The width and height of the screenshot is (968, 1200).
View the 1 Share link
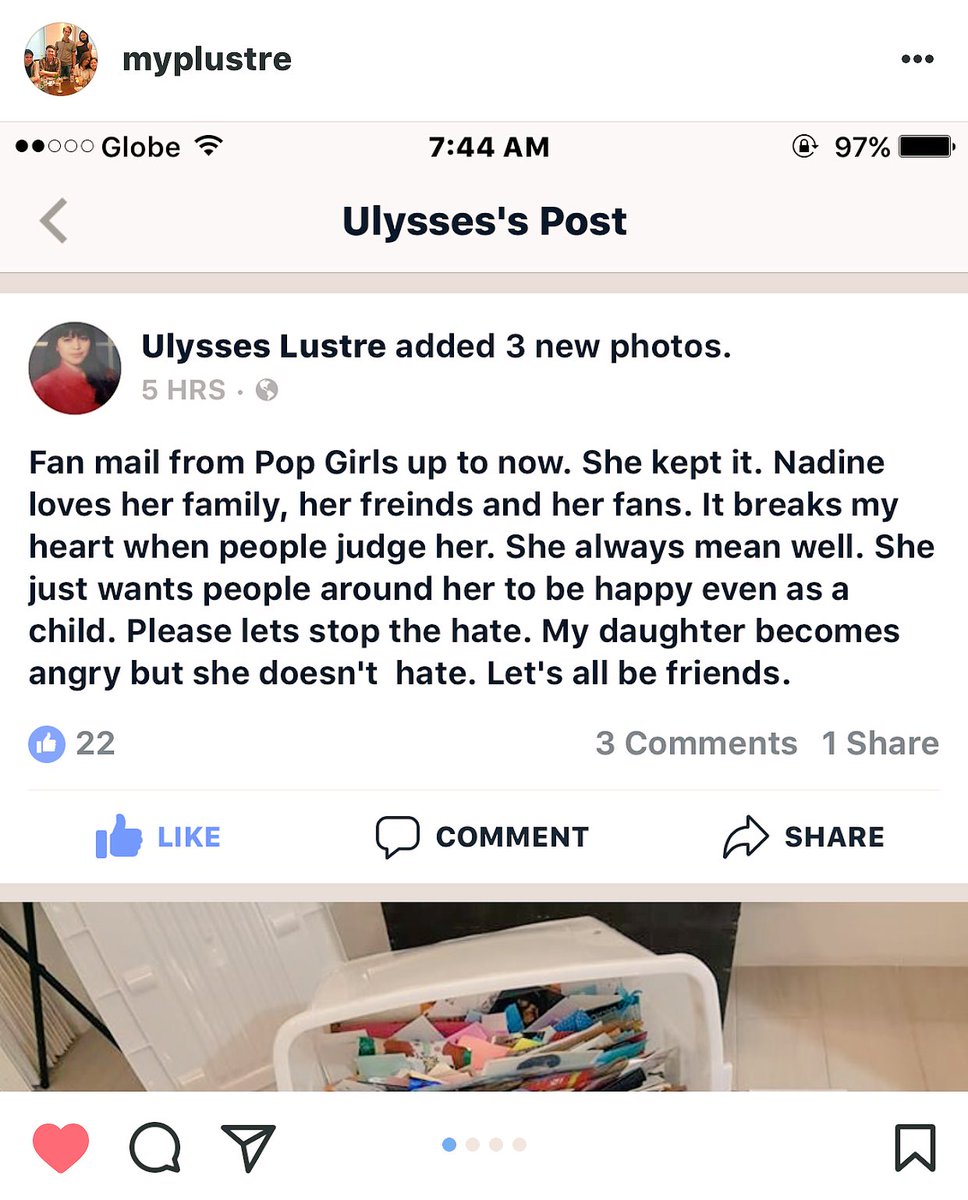[x=880, y=743]
